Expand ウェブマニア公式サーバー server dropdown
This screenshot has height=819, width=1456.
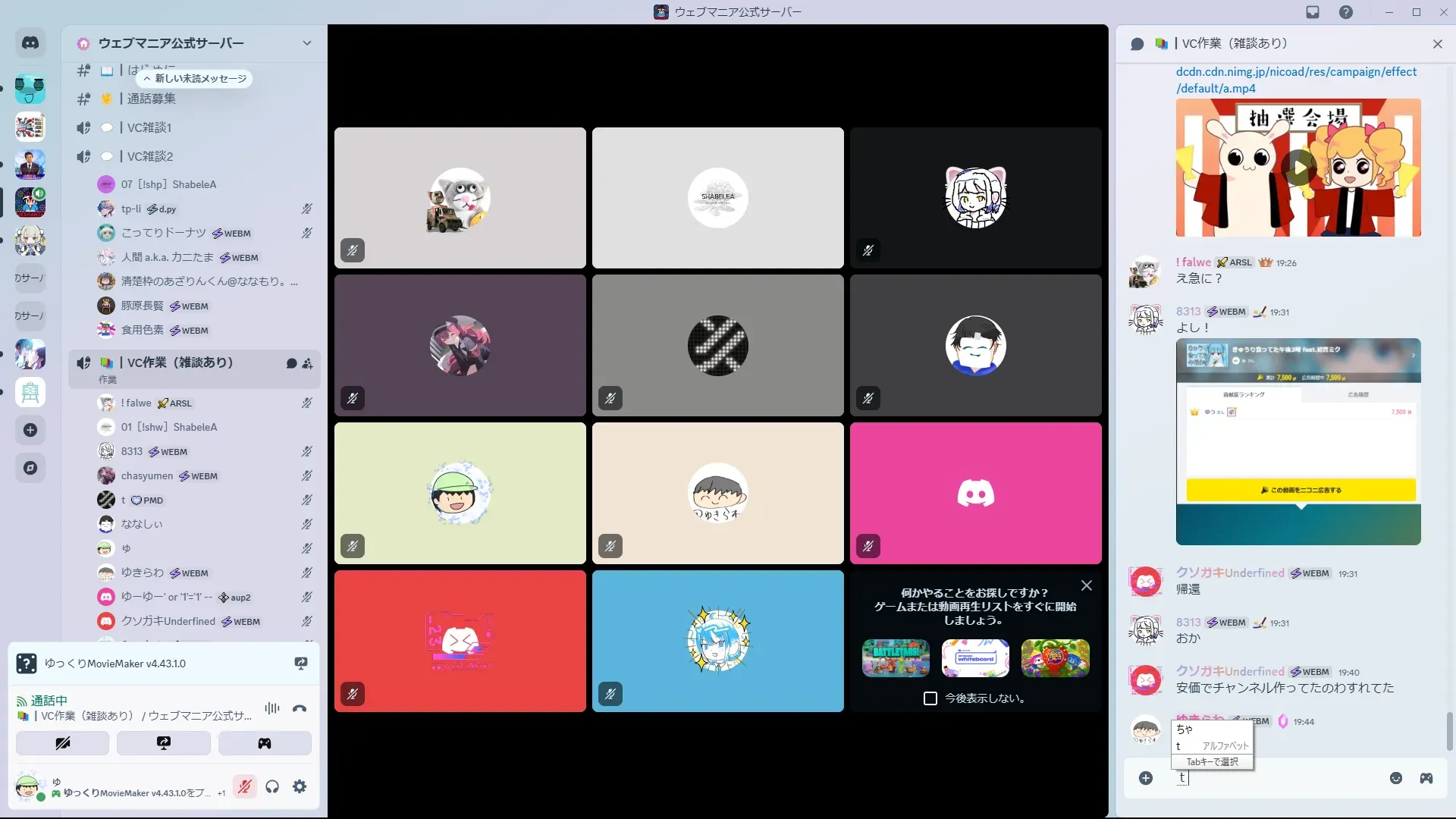[306, 43]
